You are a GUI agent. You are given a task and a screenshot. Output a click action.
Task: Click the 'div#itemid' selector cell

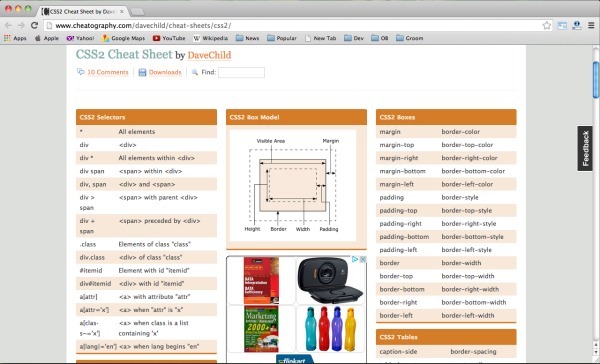[x=95, y=284]
